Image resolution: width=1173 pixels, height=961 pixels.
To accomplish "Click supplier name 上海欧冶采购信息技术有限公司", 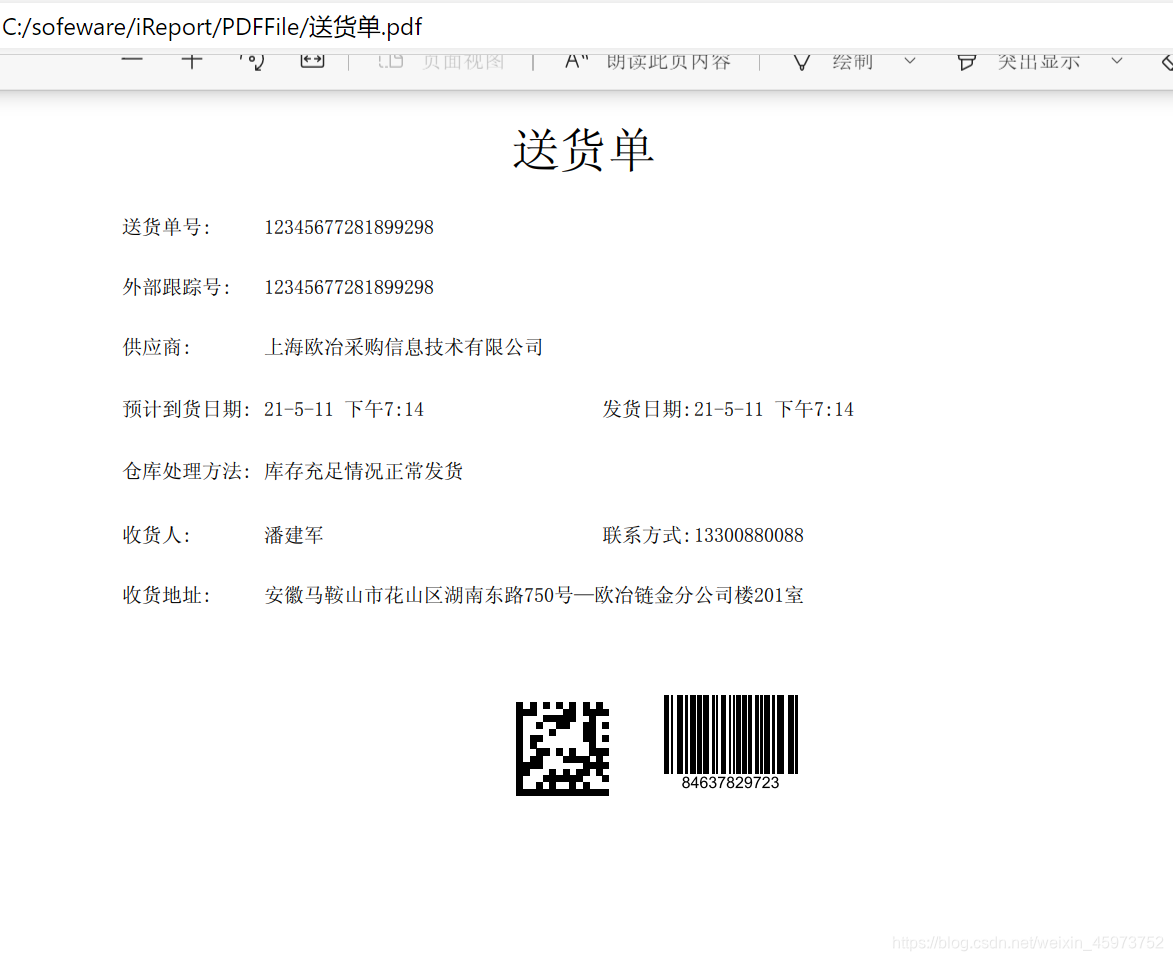I will point(404,347).
